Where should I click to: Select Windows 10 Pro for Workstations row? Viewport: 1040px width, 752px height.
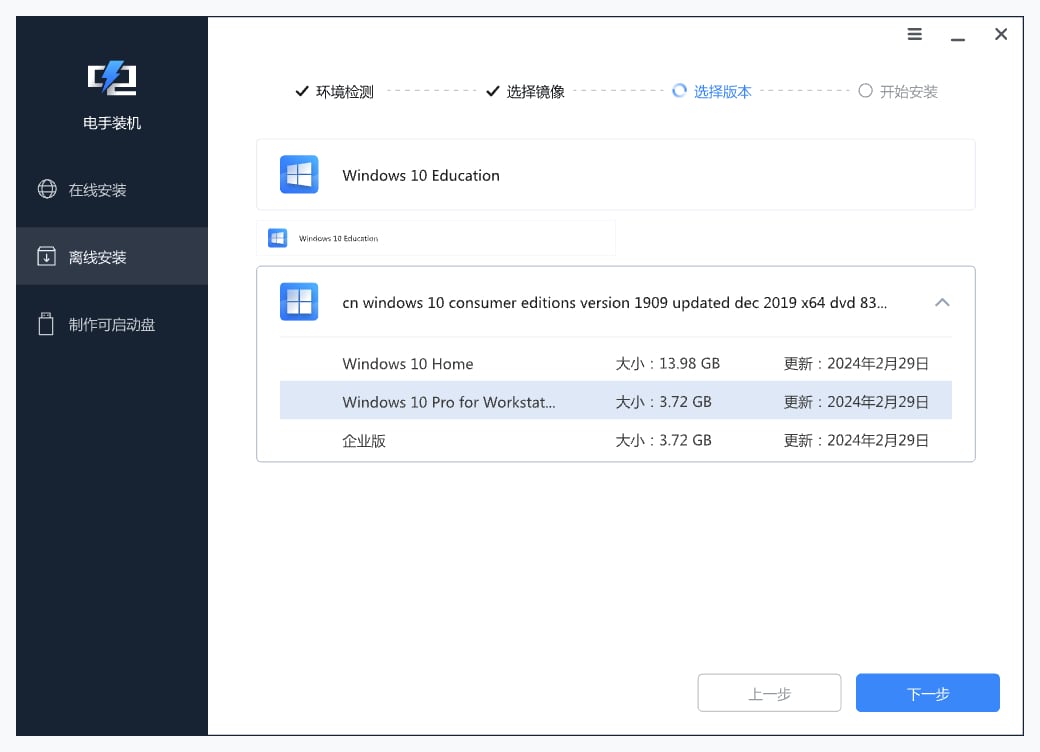tap(448, 402)
